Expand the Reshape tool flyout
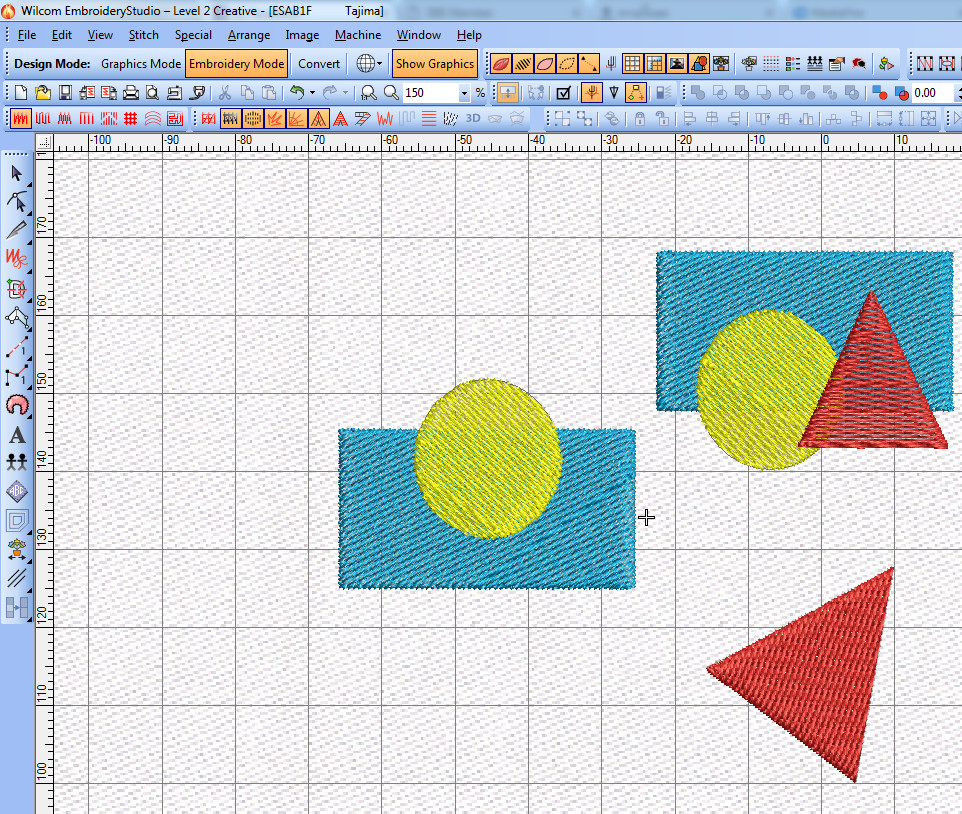This screenshot has height=814, width=962. point(28,212)
